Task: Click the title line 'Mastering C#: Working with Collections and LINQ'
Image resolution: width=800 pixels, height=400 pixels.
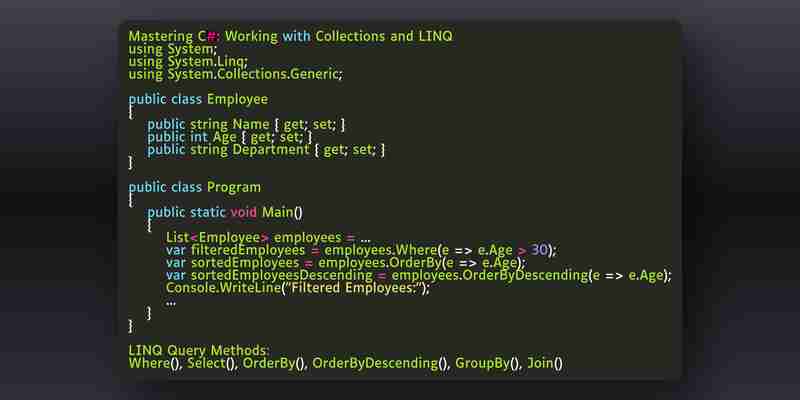Action: pos(290,37)
